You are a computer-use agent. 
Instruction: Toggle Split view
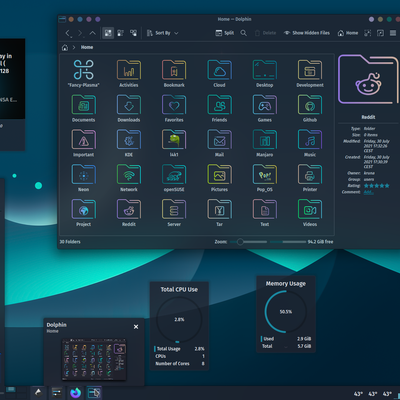point(225,33)
